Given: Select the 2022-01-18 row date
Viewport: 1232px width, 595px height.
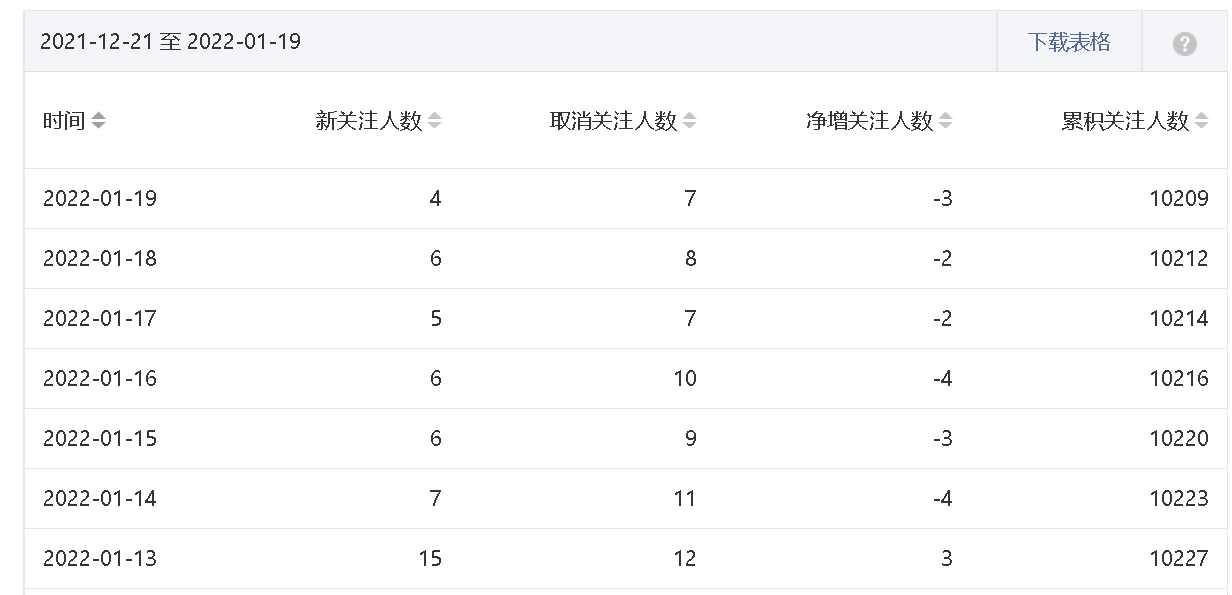Looking at the screenshot, I should pos(100,258).
